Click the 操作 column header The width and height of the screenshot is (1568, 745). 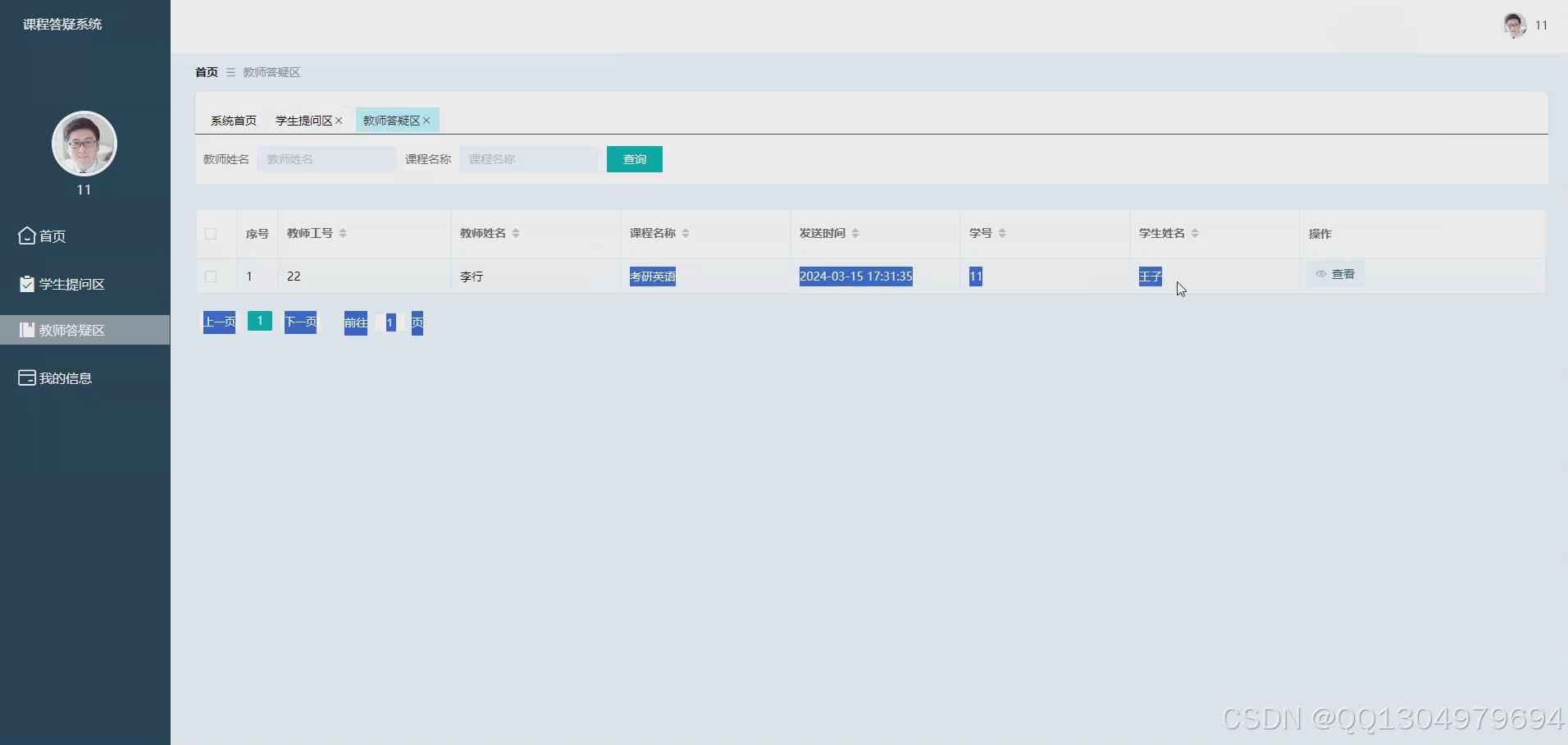point(1320,234)
